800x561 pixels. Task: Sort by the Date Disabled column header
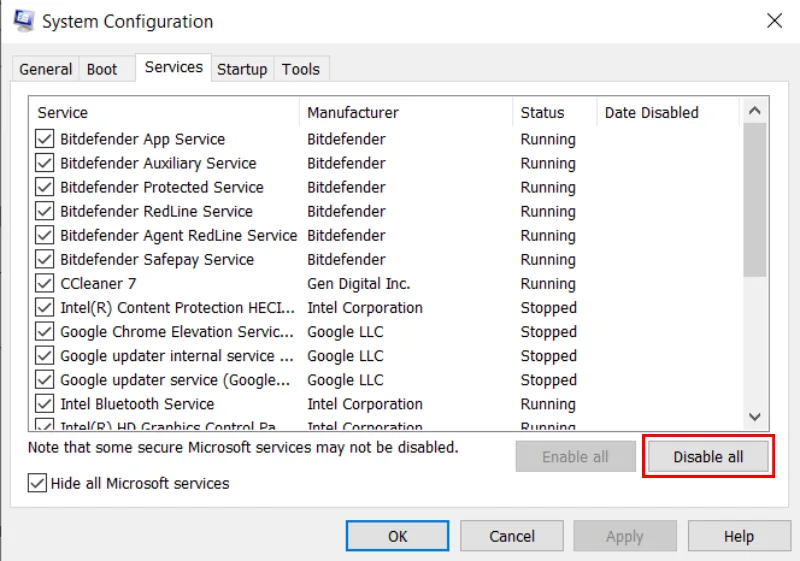click(x=667, y=112)
